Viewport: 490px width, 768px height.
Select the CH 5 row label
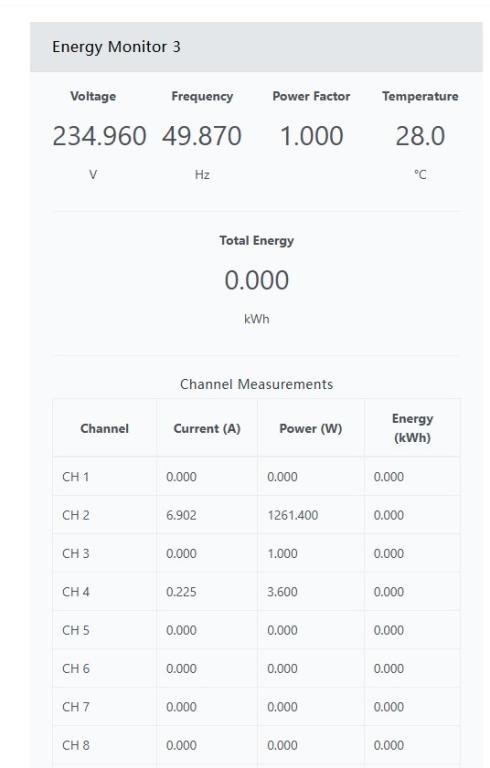(x=75, y=630)
